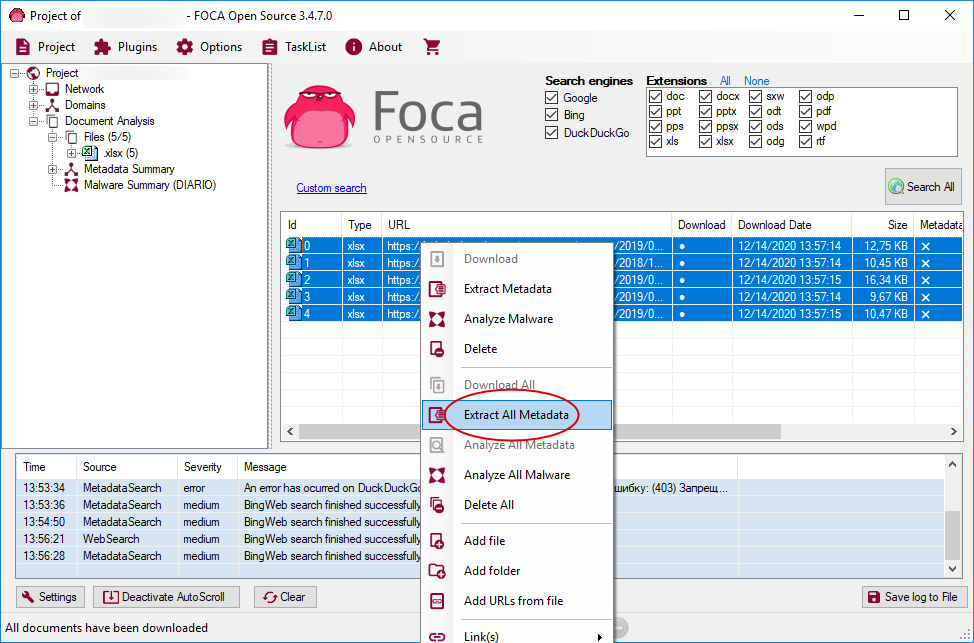Click the Files (5/5) folder icon

(71, 137)
